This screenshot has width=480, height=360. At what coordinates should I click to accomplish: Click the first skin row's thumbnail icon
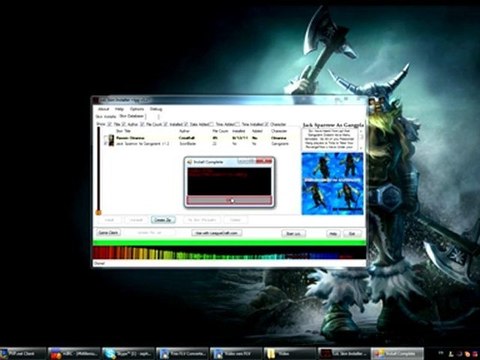coord(111,138)
